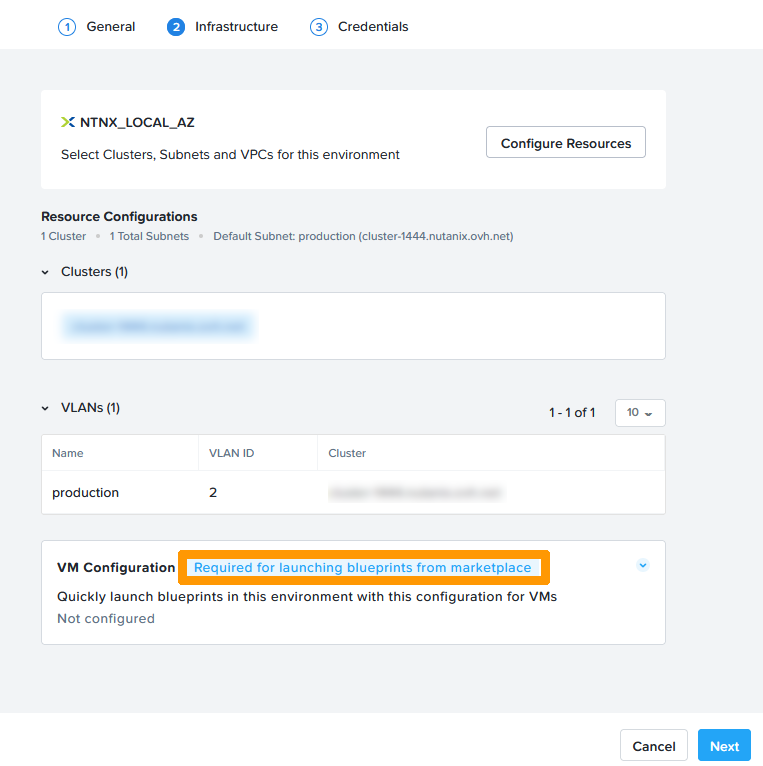763x766 pixels.
Task: Click the step 2 number circle
Action: (176, 27)
